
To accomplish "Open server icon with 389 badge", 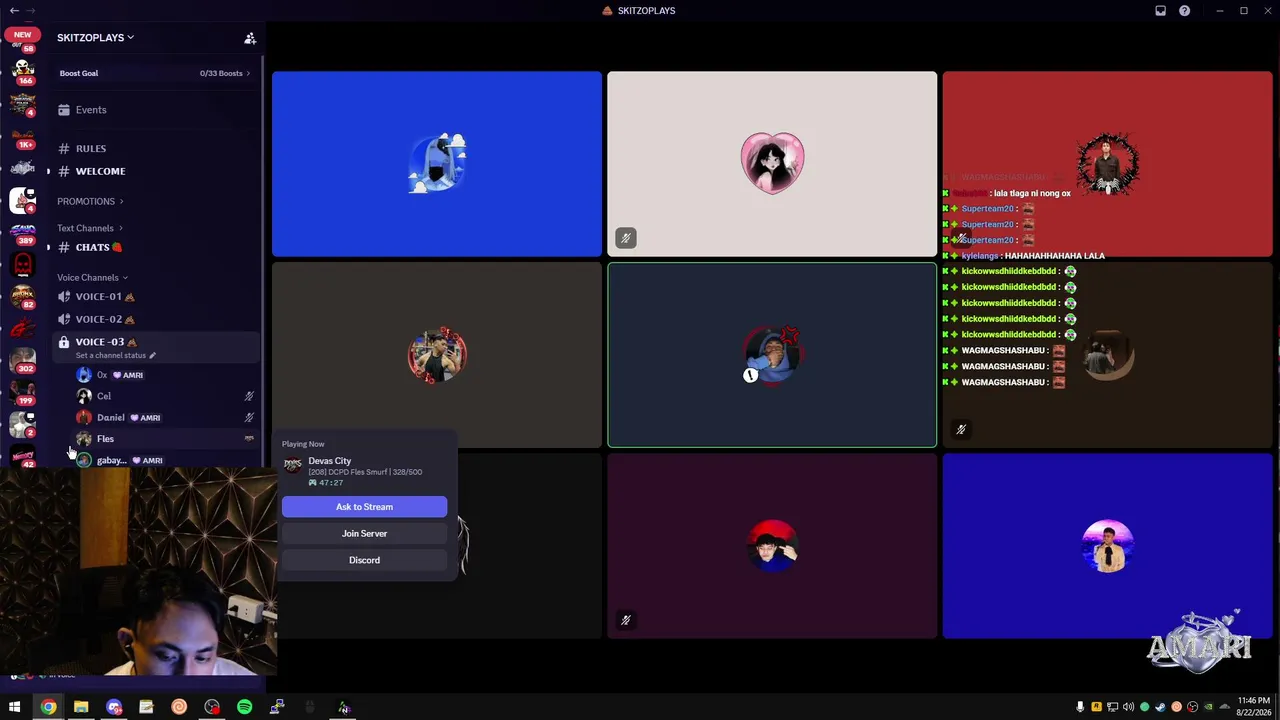I will [23, 233].
